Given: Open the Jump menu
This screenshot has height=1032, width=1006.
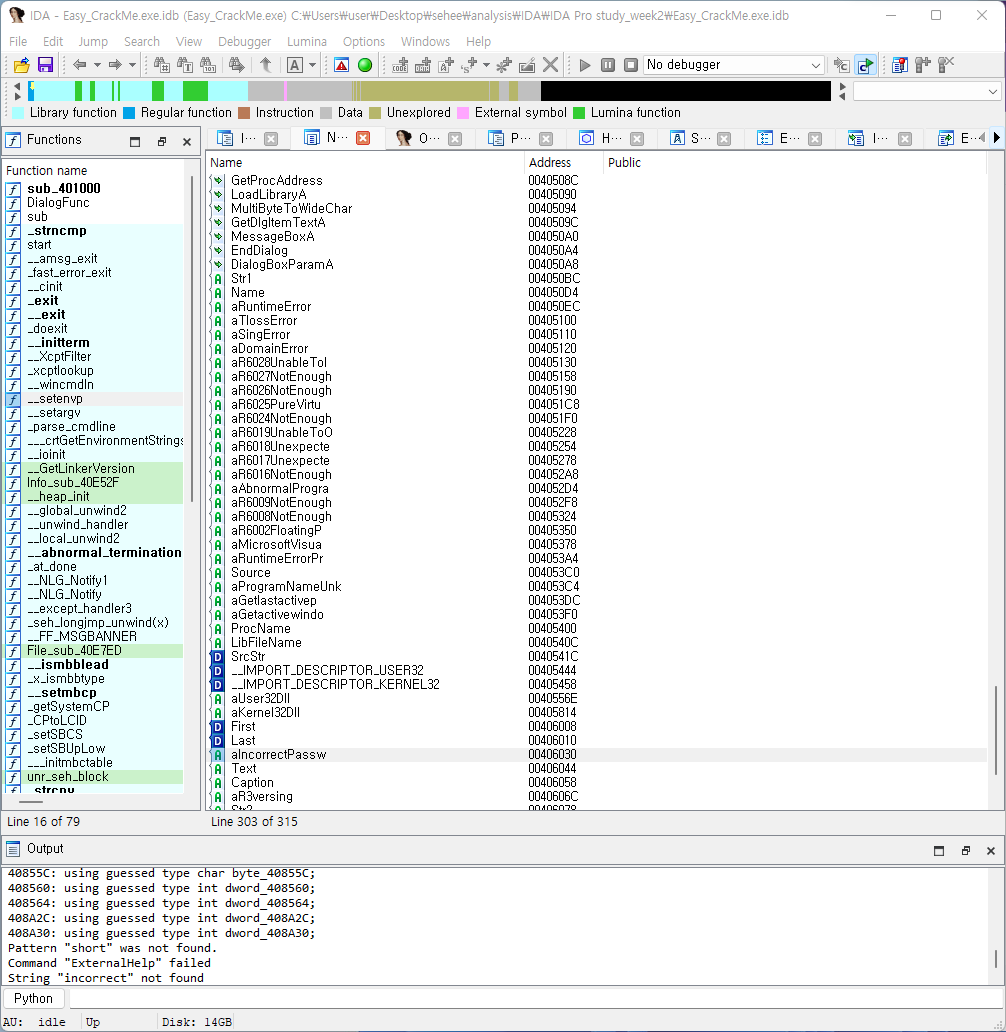Looking at the screenshot, I should click(93, 41).
